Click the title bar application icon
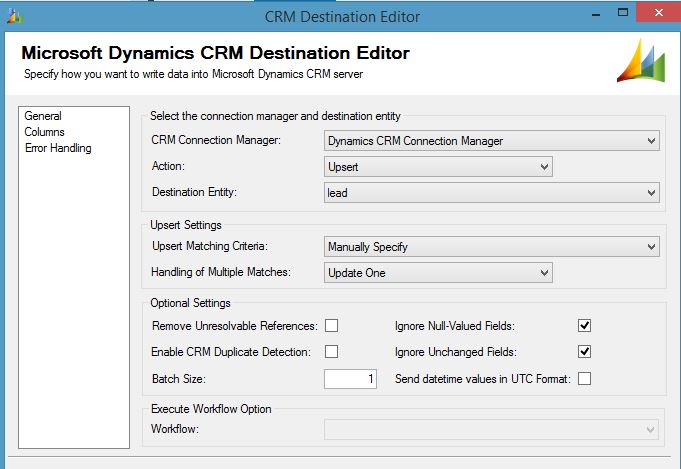This screenshot has height=469, width=681. click(x=13, y=15)
